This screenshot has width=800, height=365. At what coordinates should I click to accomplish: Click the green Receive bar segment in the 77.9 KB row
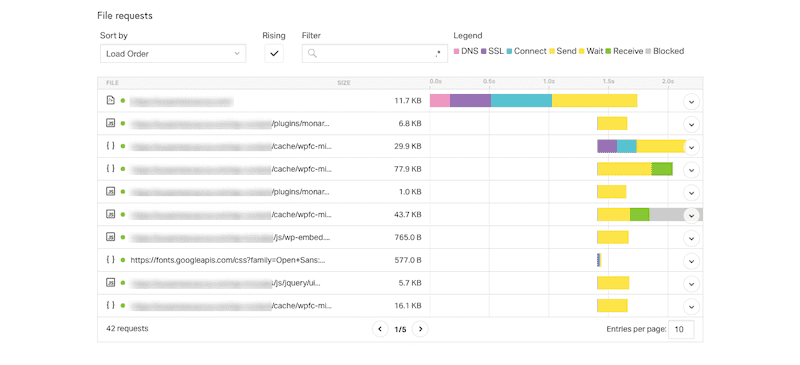pos(662,169)
